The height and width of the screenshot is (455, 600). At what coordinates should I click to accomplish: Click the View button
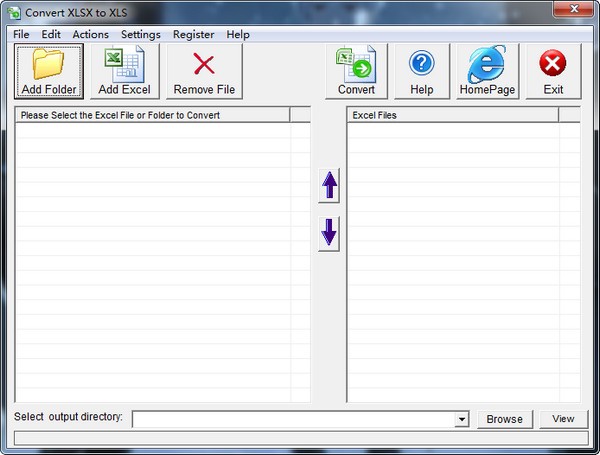(x=563, y=419)
